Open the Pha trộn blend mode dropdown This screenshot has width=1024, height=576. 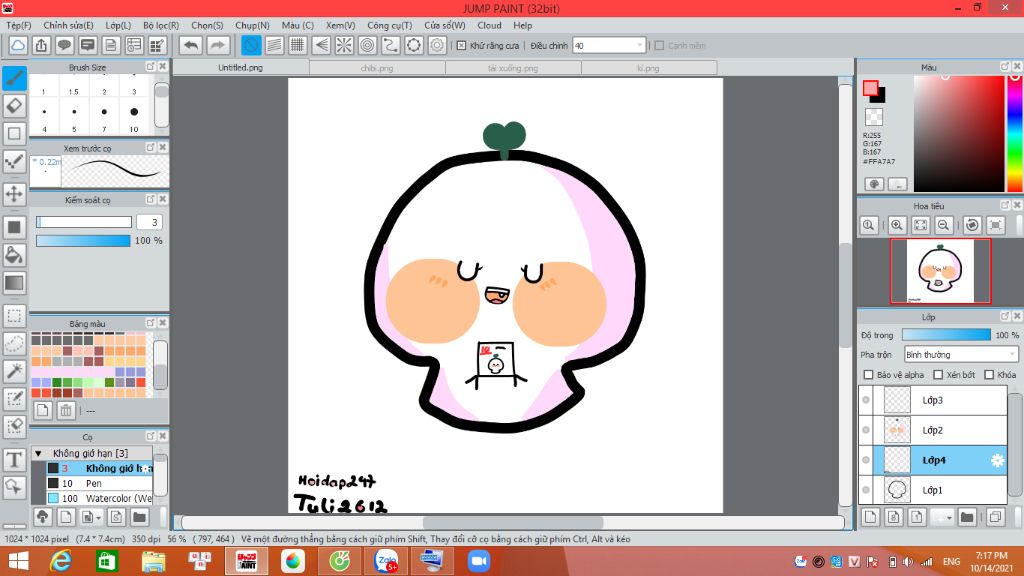click(961, 355)
